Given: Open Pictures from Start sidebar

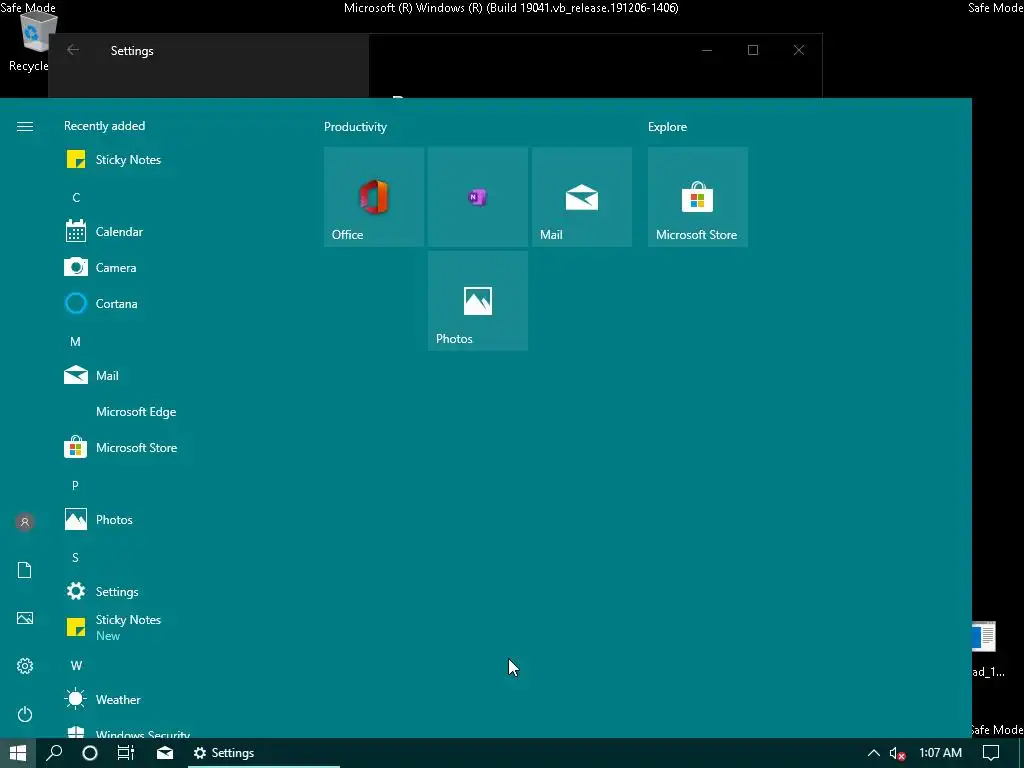Looking at the screenshot, I should click(x=25, y=618).
